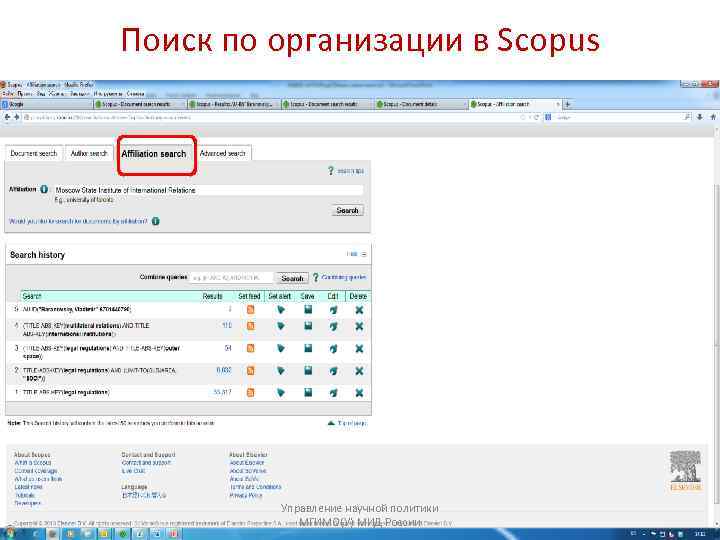Save the outer space search

pos(308,349)
